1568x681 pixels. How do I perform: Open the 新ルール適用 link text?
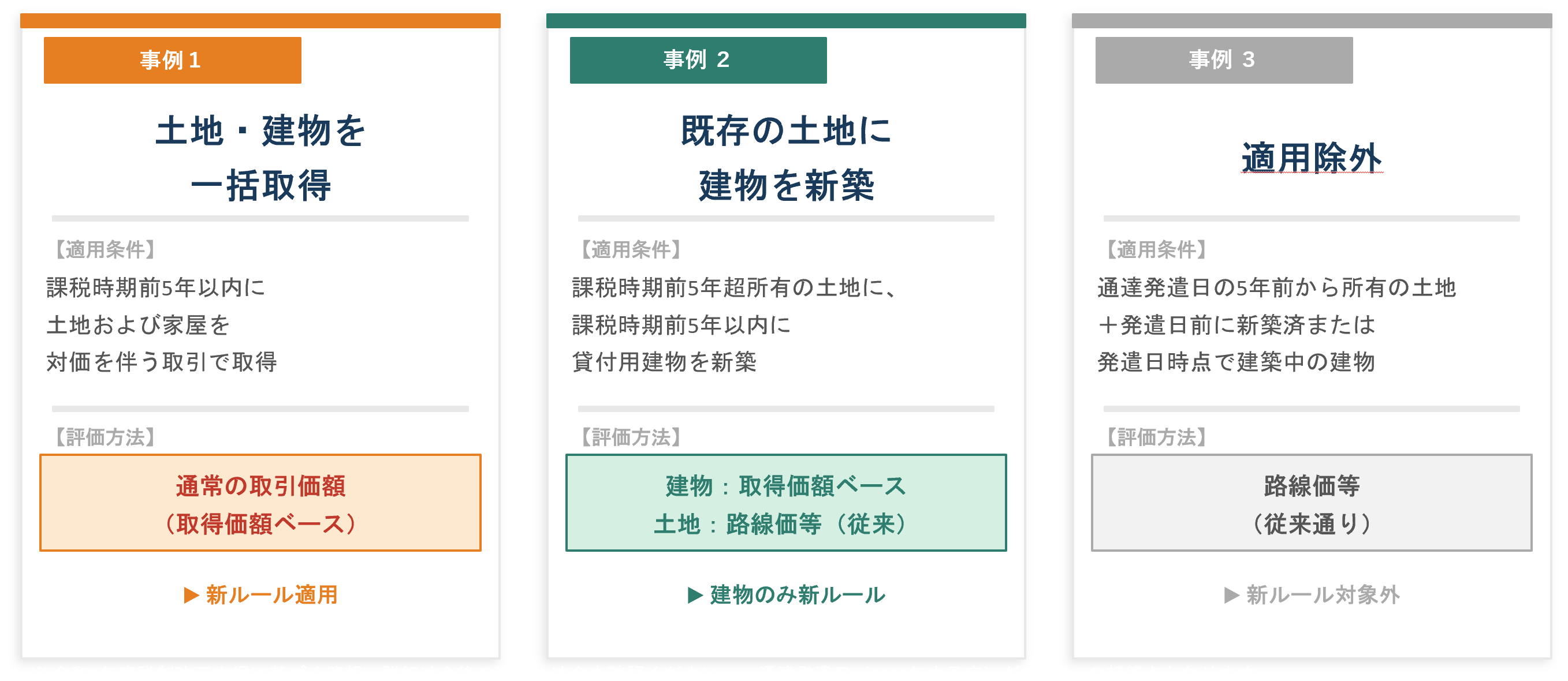click(x=271, y=594)
